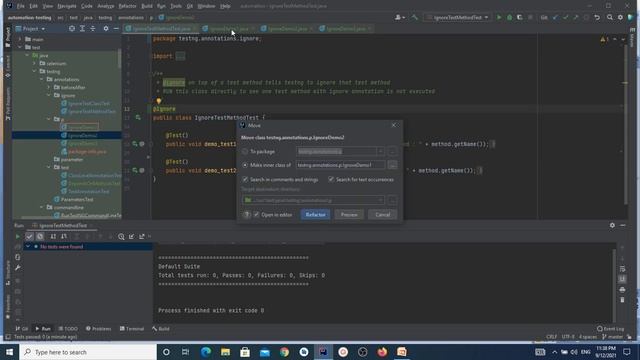
Task: Click the master branch in status bar
Action: point(613,337)
